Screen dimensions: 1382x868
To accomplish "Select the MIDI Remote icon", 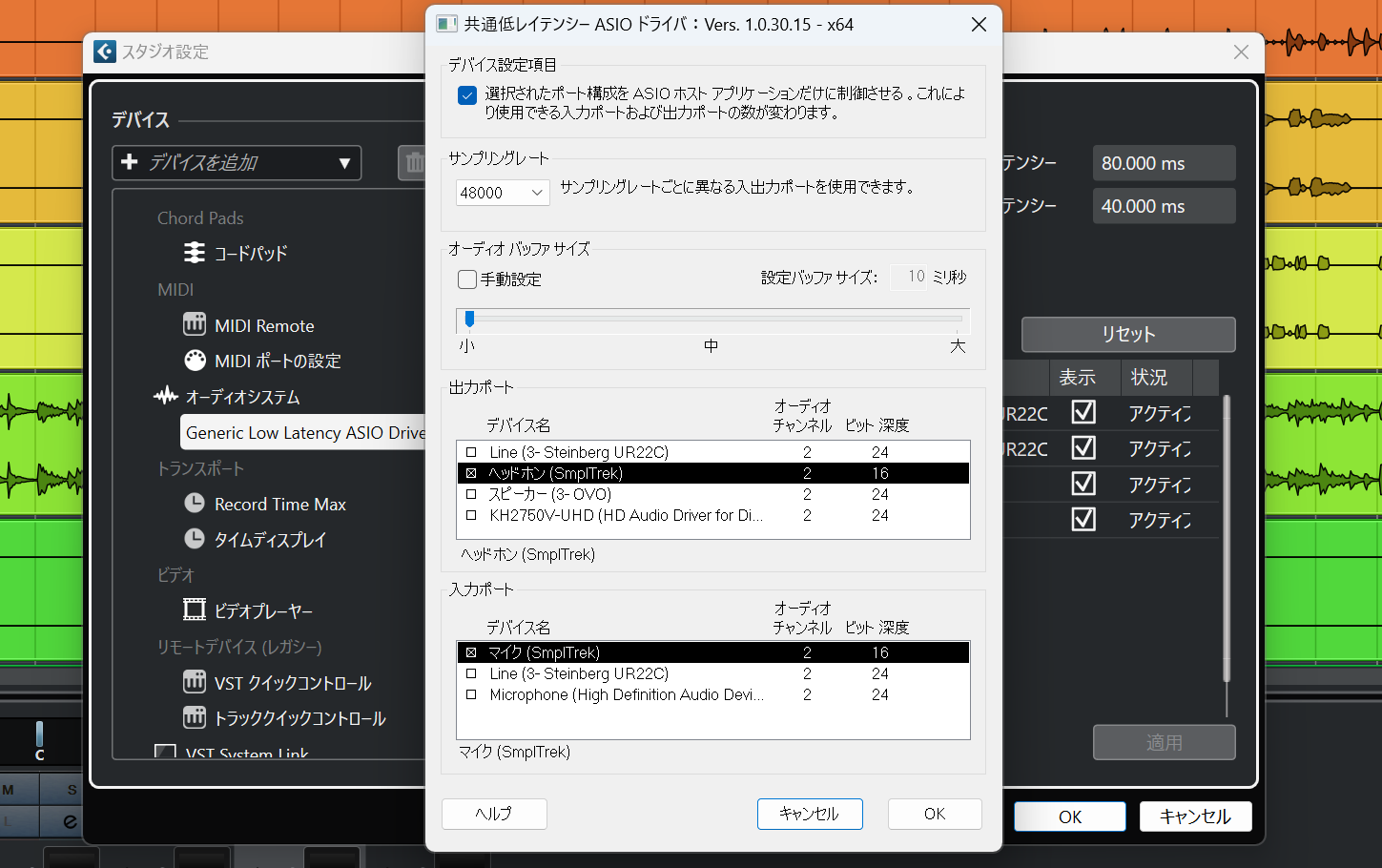I will click(x=195, y=324).
